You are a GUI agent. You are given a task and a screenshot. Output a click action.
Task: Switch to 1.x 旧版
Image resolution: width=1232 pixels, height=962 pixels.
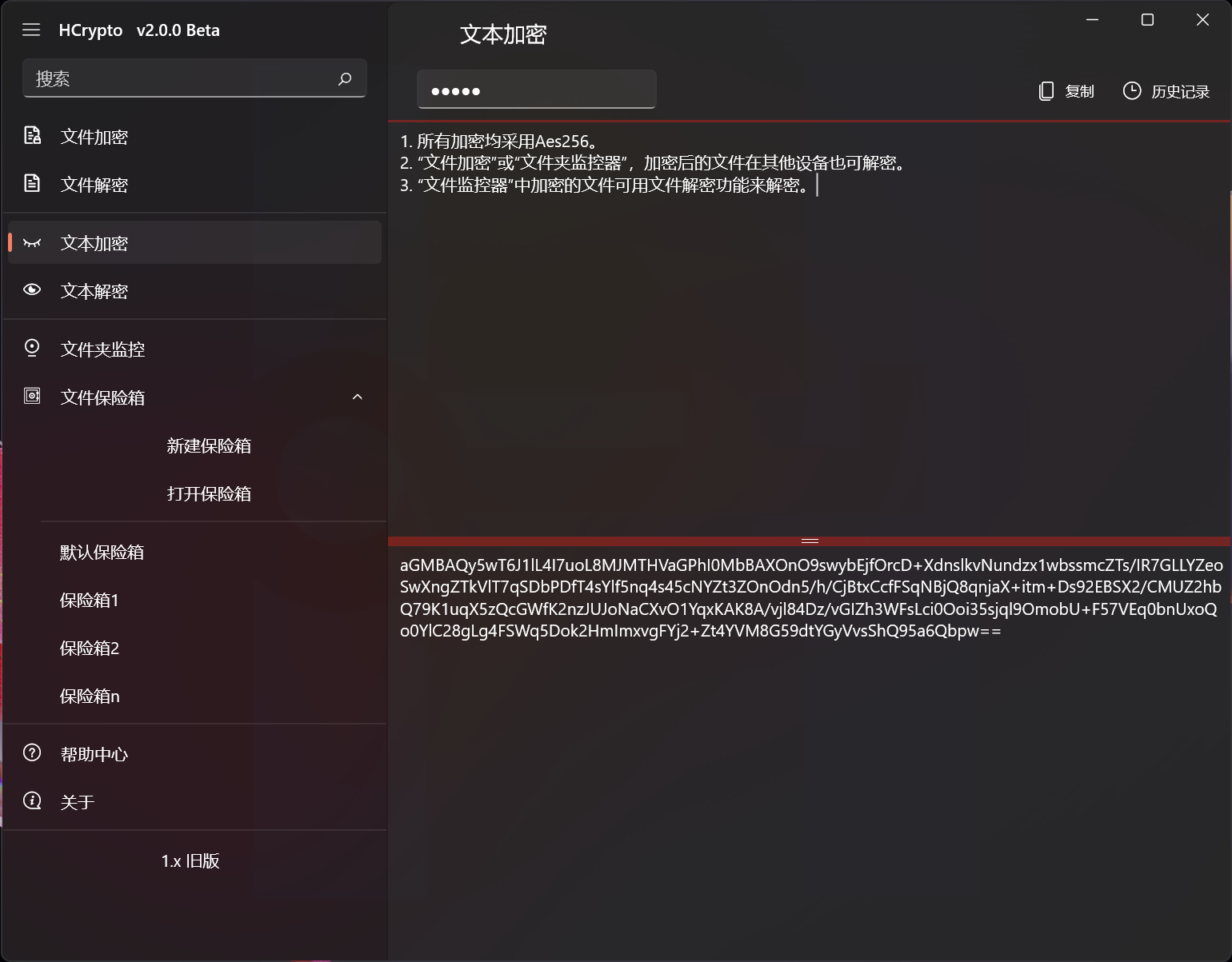coord(190,860)
